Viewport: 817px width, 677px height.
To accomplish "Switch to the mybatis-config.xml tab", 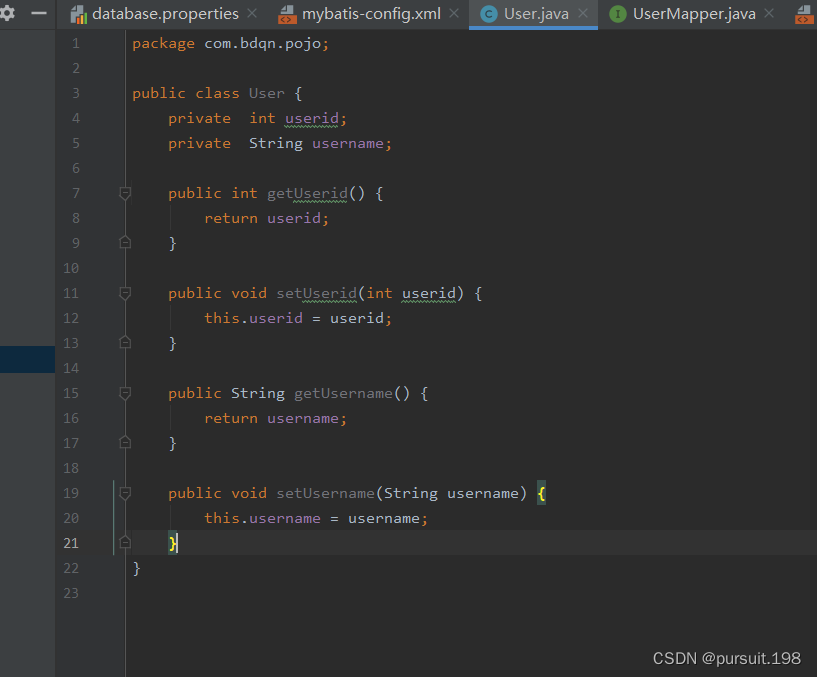I will [x=371, y=14].
